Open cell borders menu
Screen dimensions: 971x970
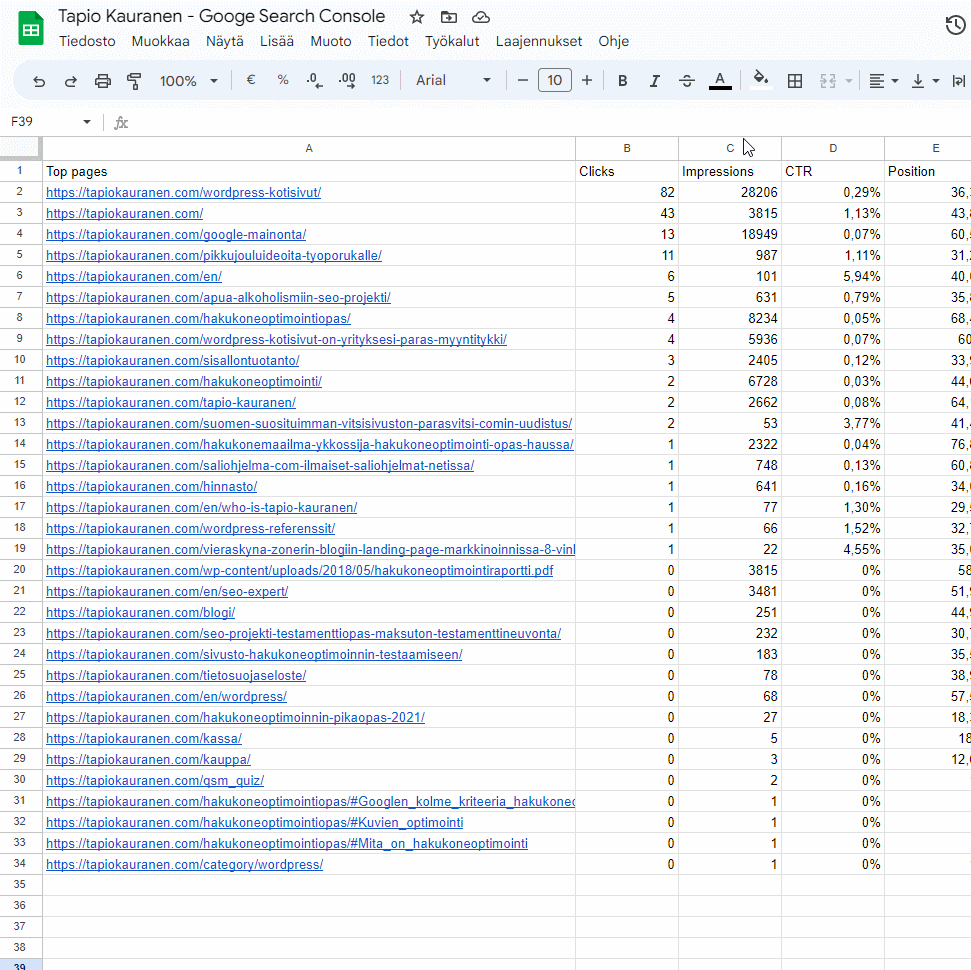coord(795,81)
